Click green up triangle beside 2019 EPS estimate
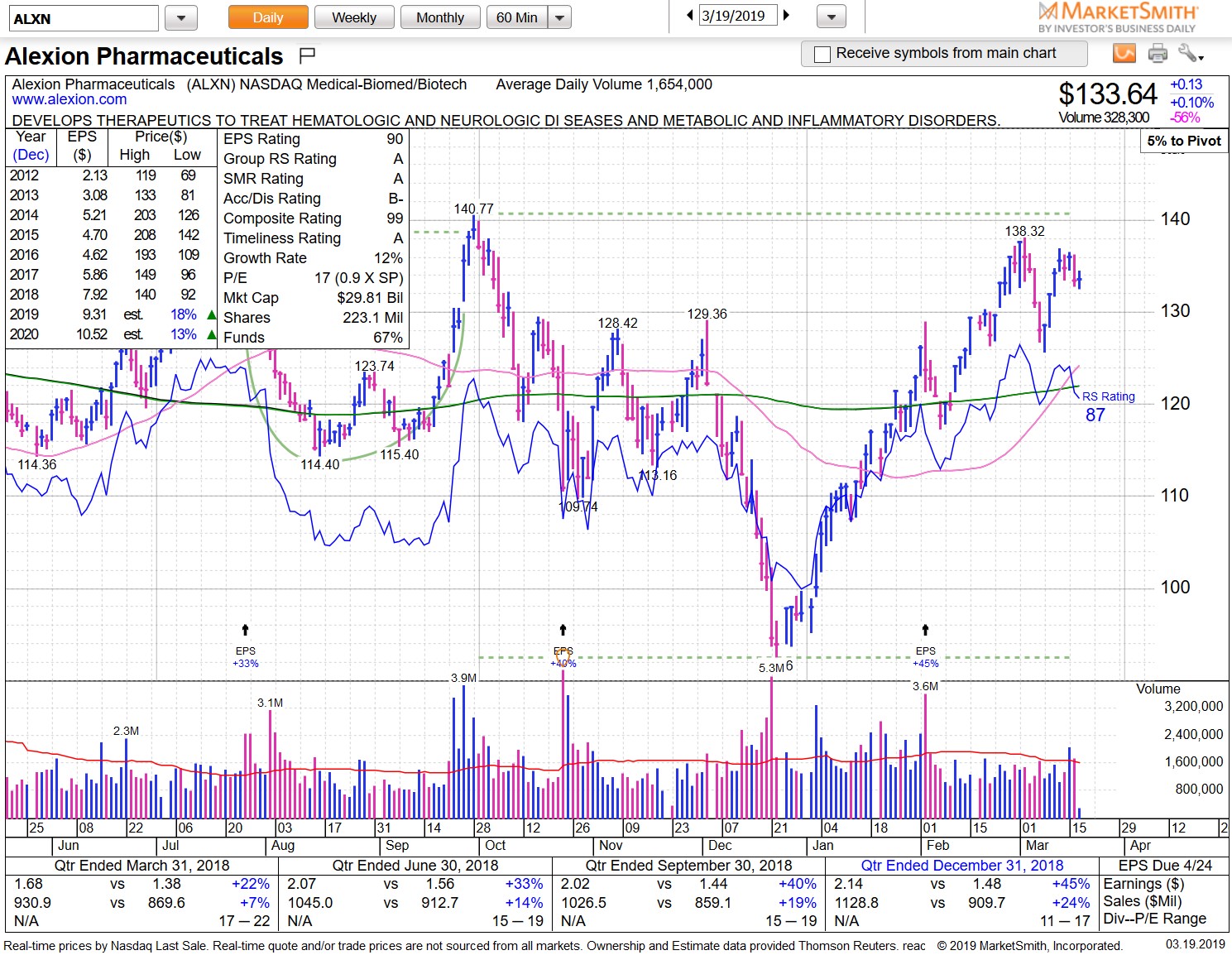1232x960 pixels. (x=212, y=314)
